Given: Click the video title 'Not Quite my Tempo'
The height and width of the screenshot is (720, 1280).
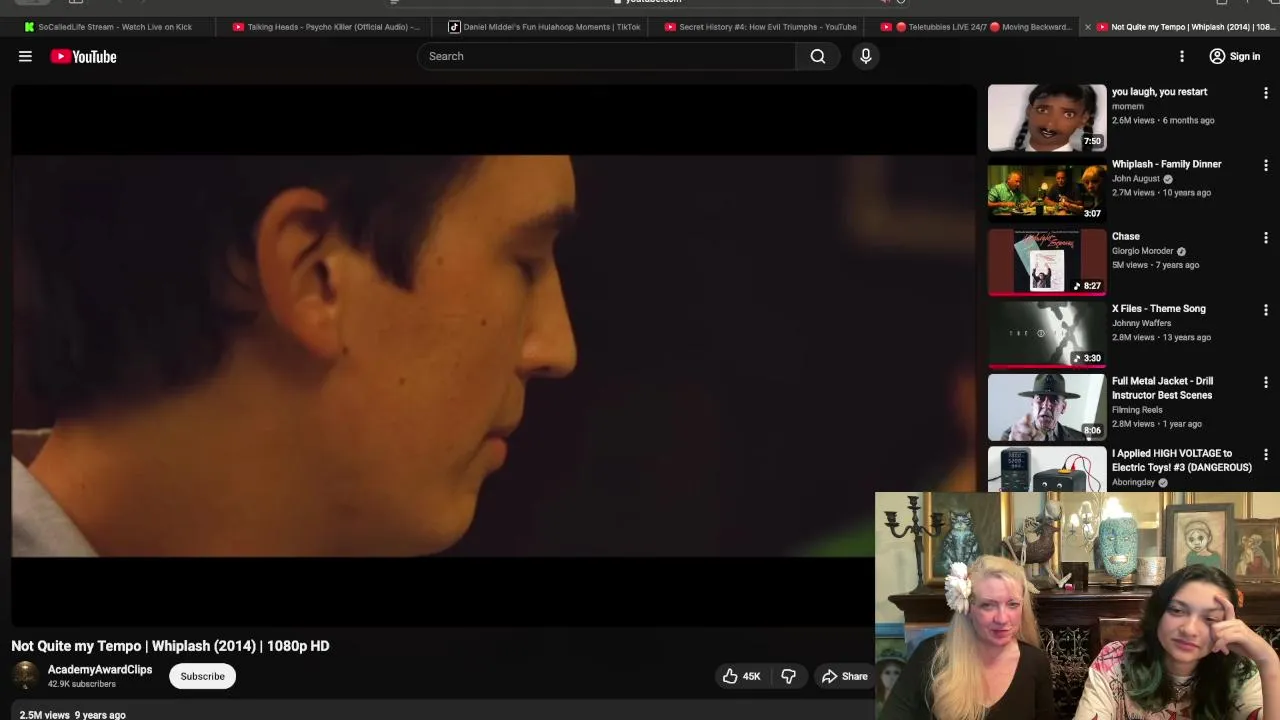Looking at the screenshot, I should pyautogui.click(x=170, y=646).
